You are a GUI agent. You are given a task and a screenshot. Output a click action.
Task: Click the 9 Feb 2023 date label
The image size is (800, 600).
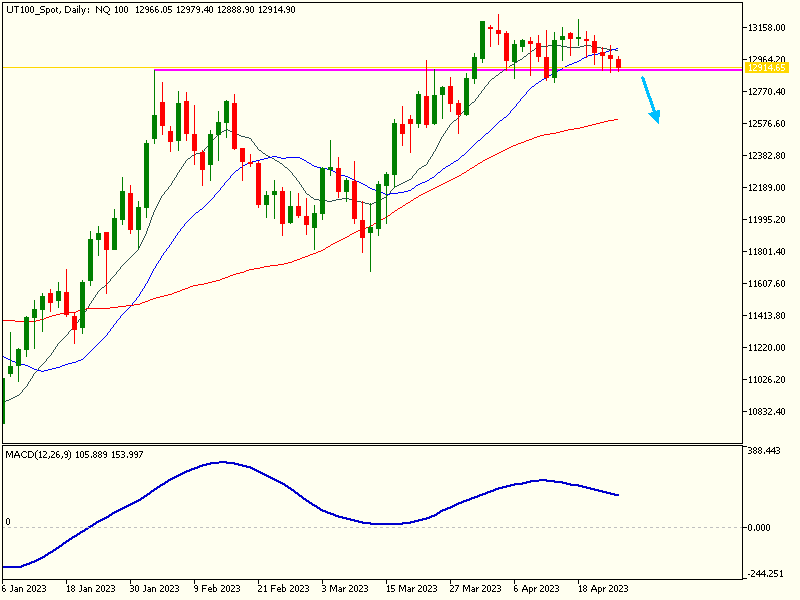pyautogui.click(x=217, y=589)
